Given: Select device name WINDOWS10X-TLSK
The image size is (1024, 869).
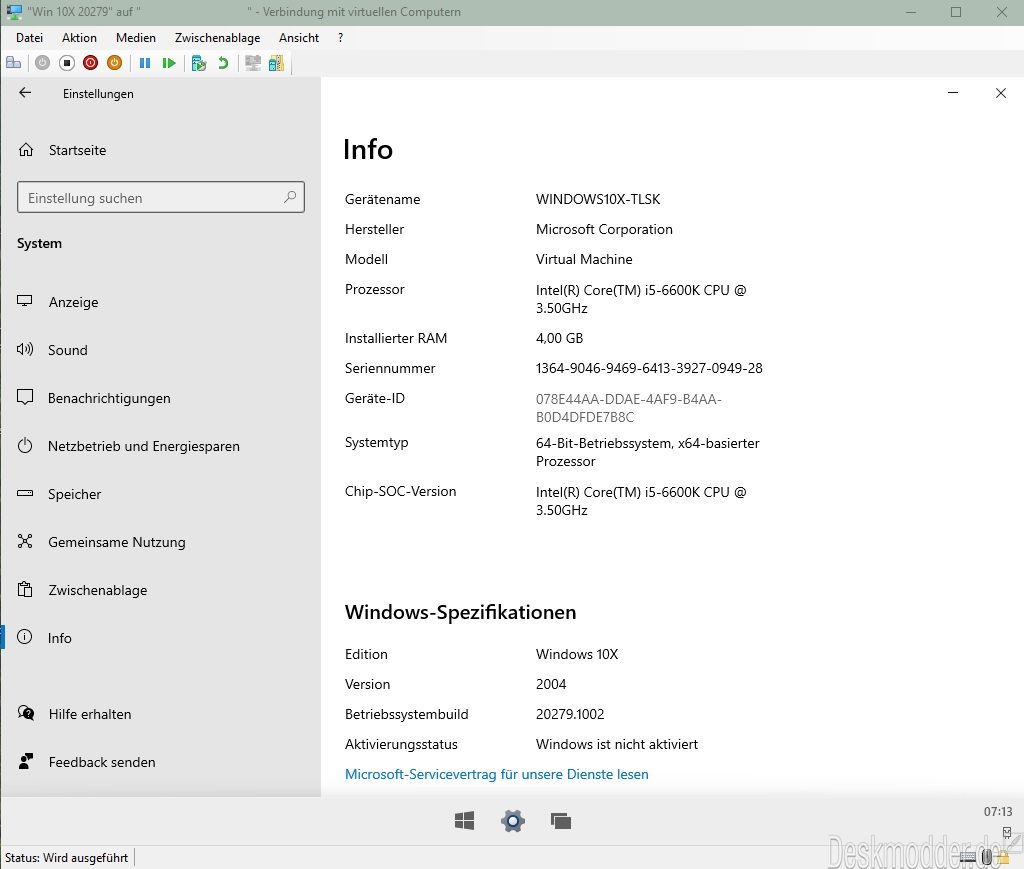Looking at the screenshot, I should (598, 199).
